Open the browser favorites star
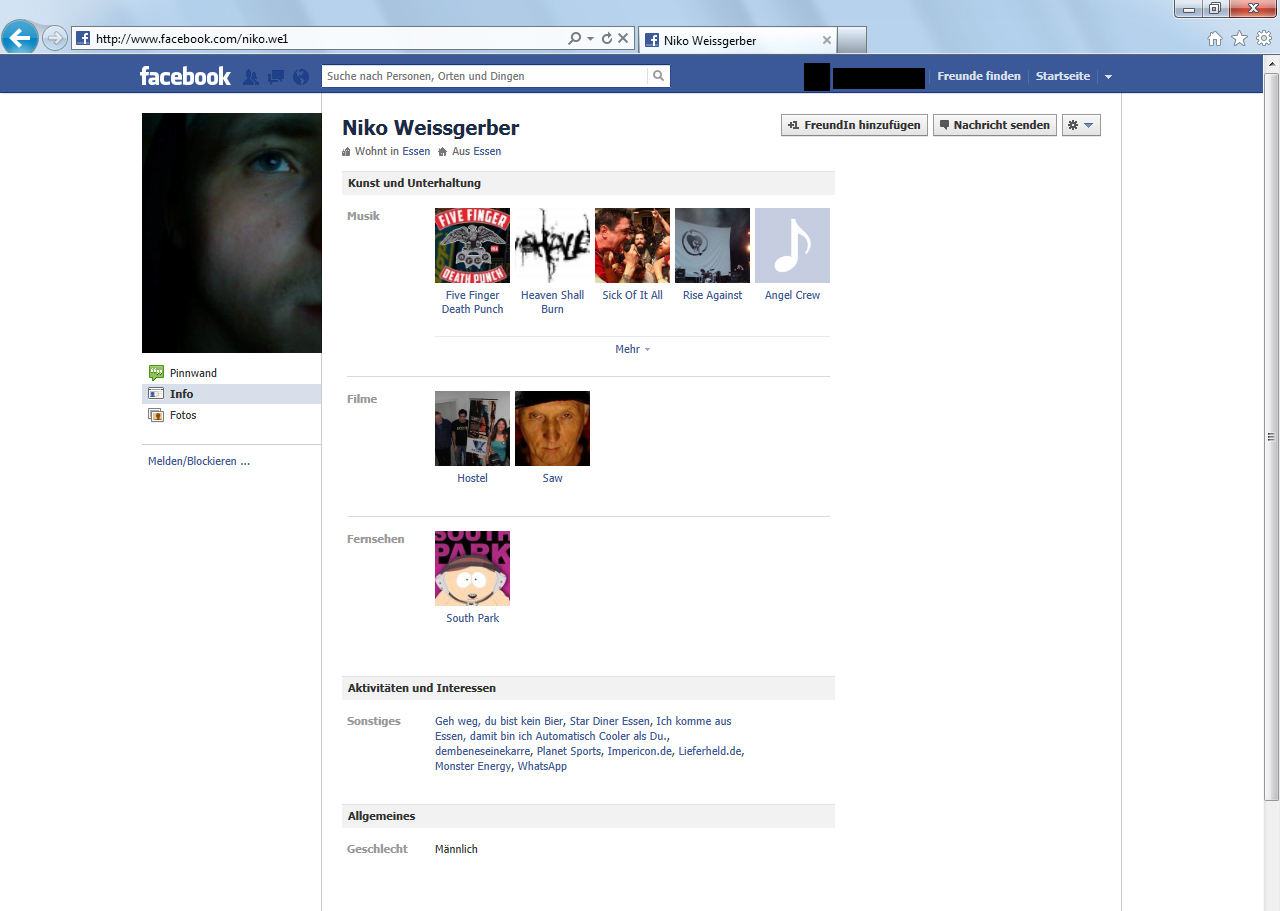Viewport: 1280px width, 911px height. tap(1239, 39)
